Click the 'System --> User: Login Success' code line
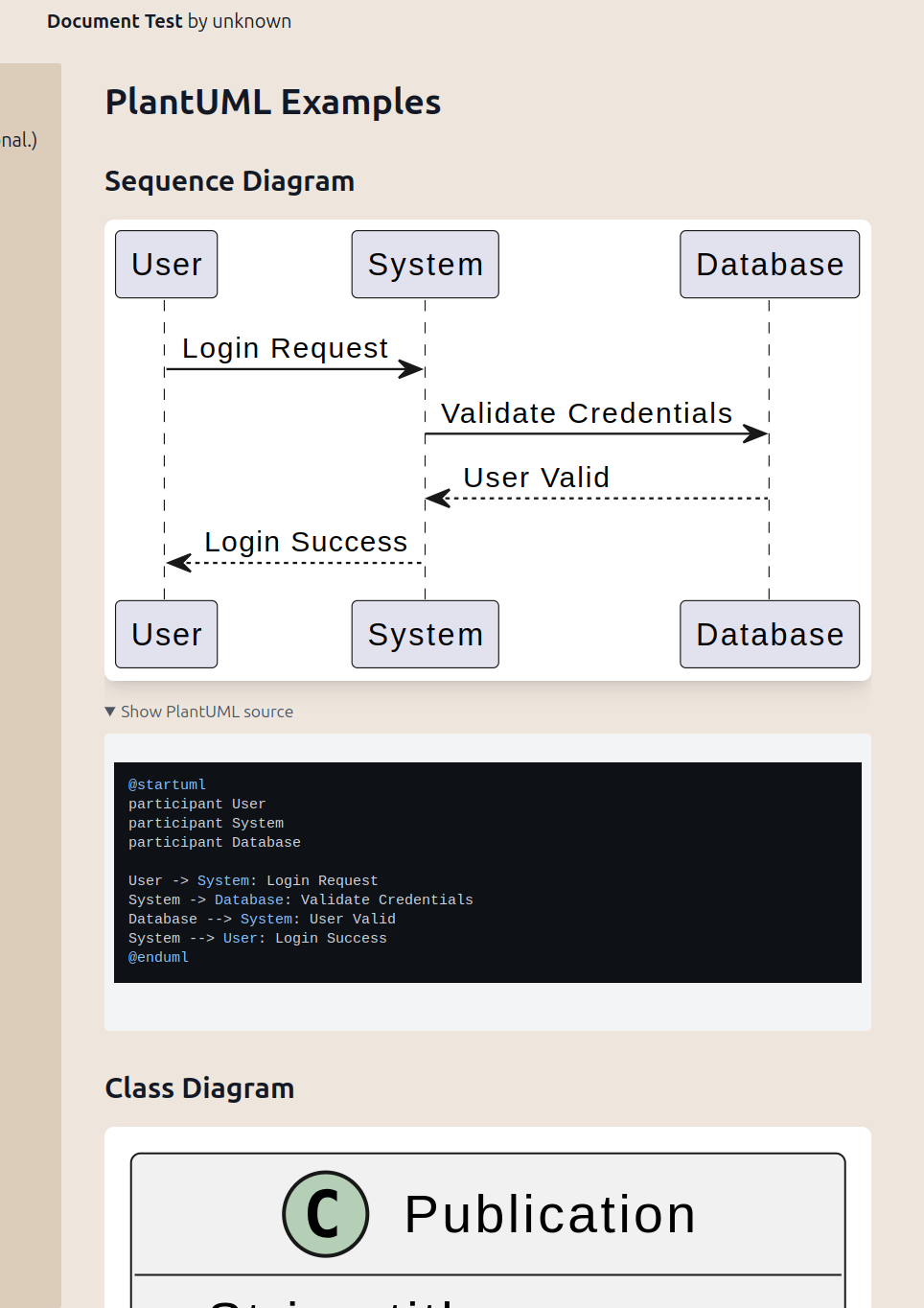The image size is (924, 1308). pos(258,938)
